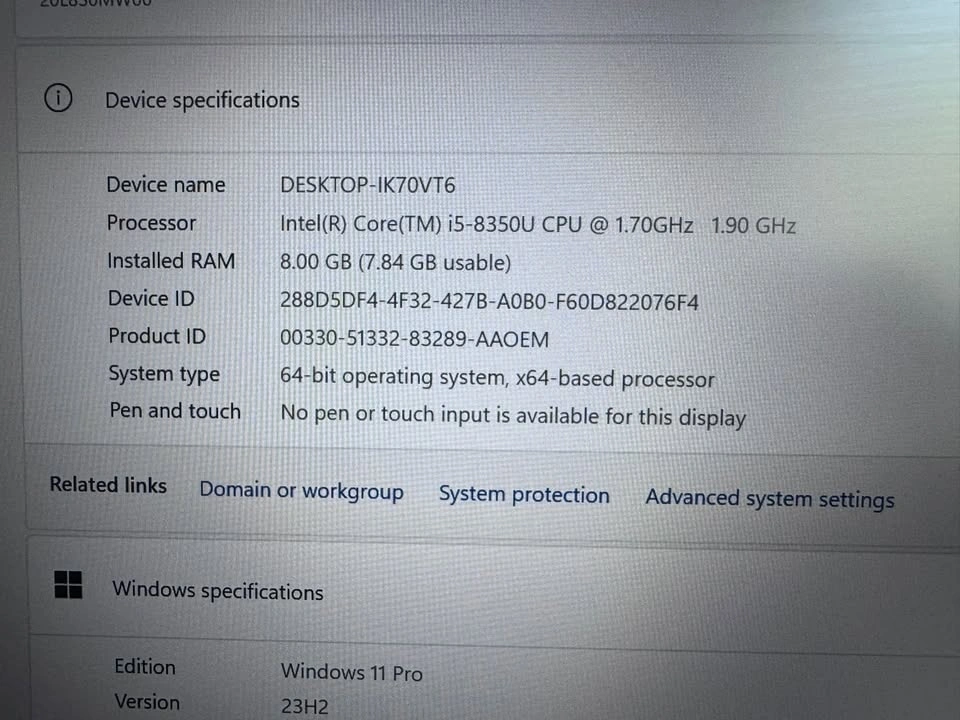960x720 pixels.
Task: Open Advanced system settings
Action: click(x=769, y=498)
